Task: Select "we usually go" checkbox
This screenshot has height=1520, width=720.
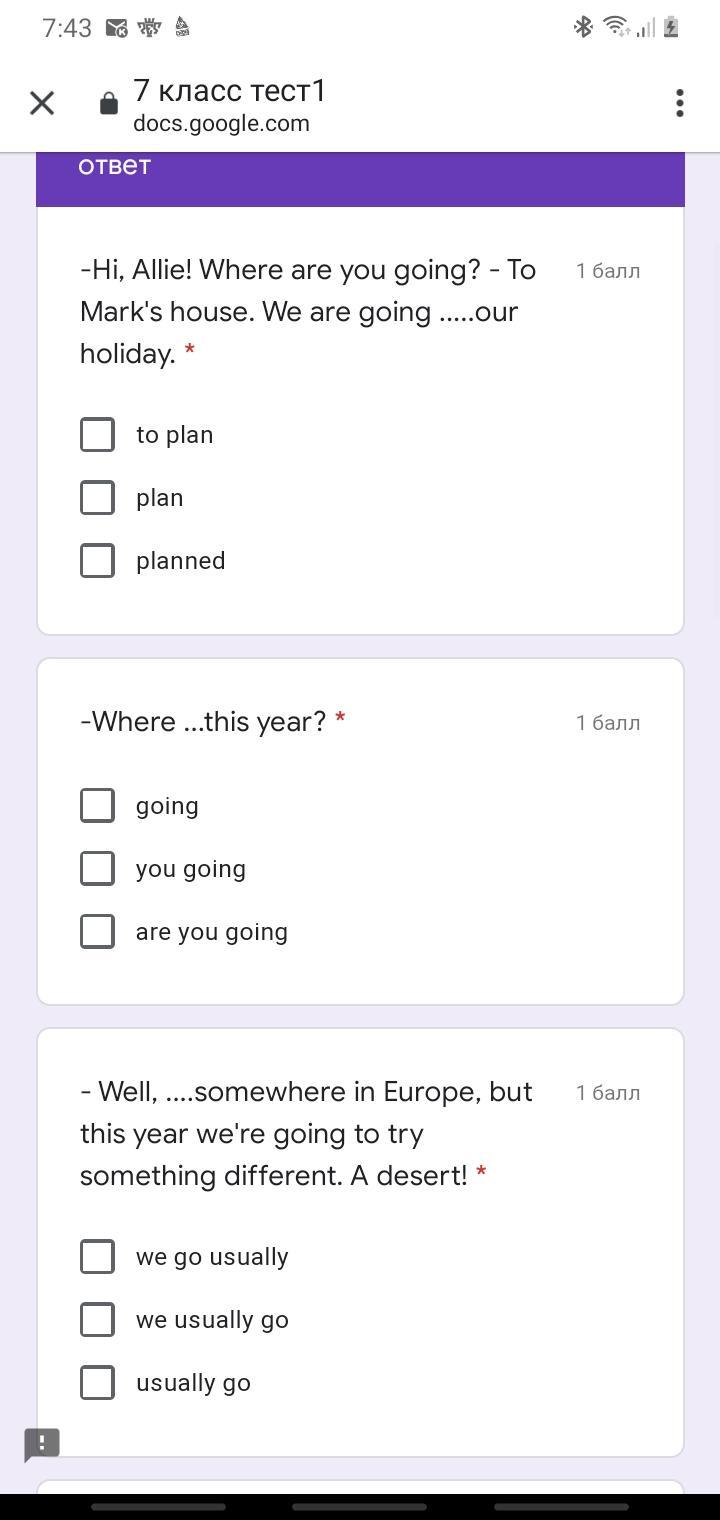Action: click(97, 1320)
